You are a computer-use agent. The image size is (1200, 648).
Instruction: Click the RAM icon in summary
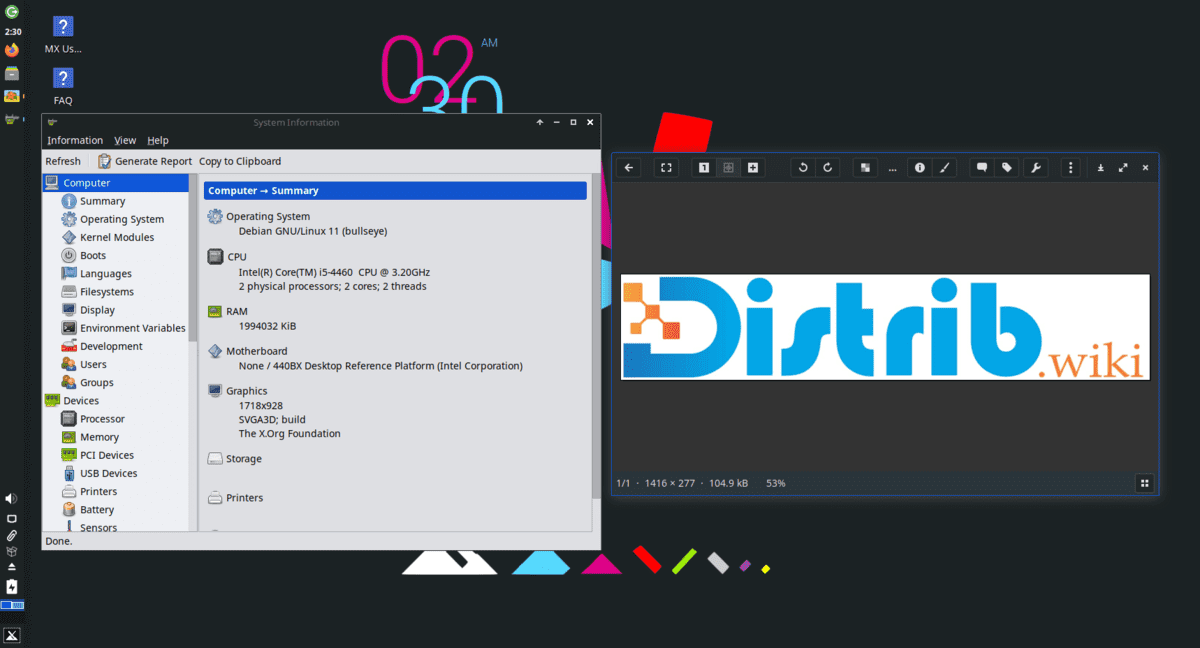tap(214, 311)
